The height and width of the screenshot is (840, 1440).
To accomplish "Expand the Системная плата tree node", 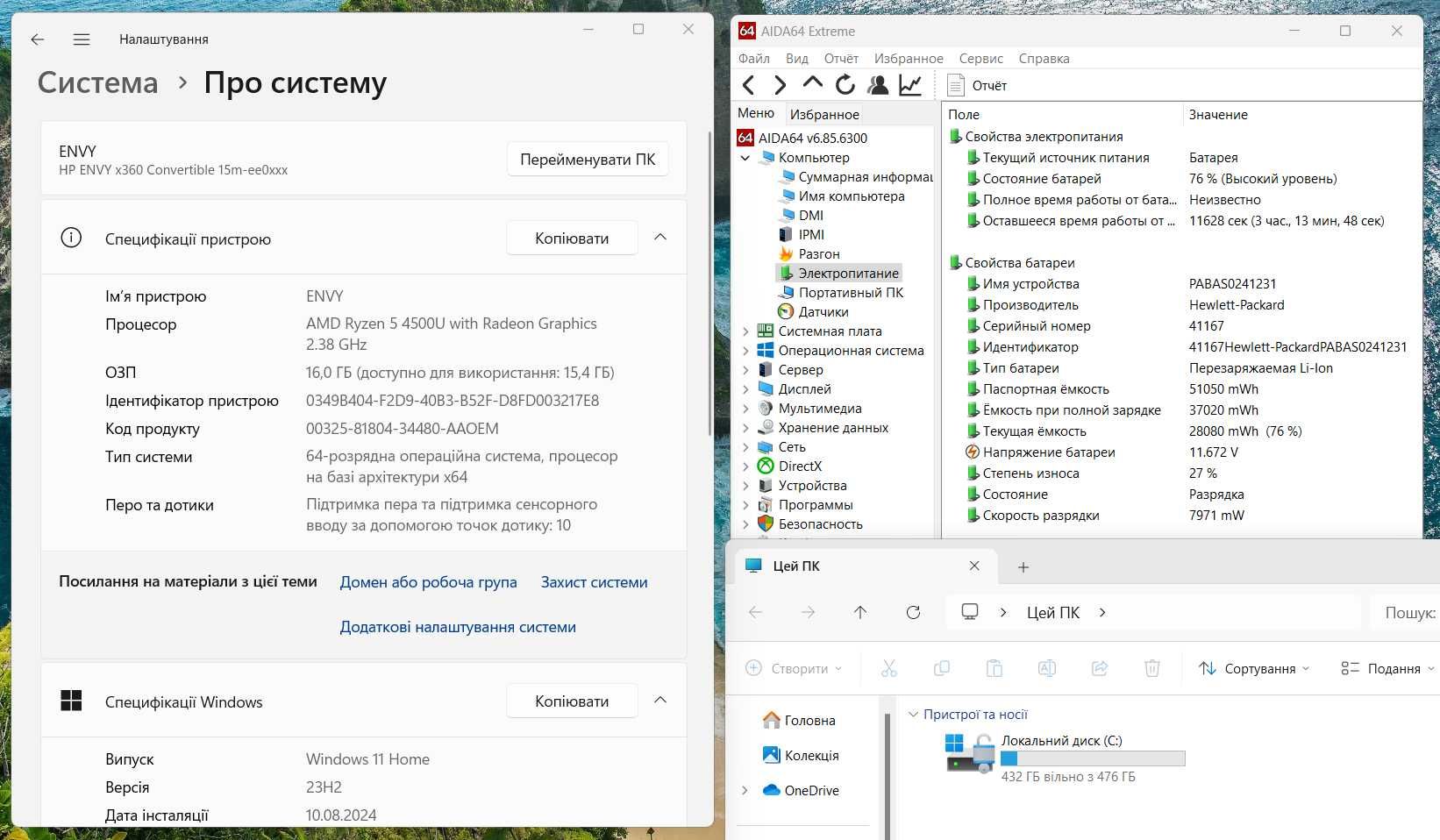I will 745,331.
